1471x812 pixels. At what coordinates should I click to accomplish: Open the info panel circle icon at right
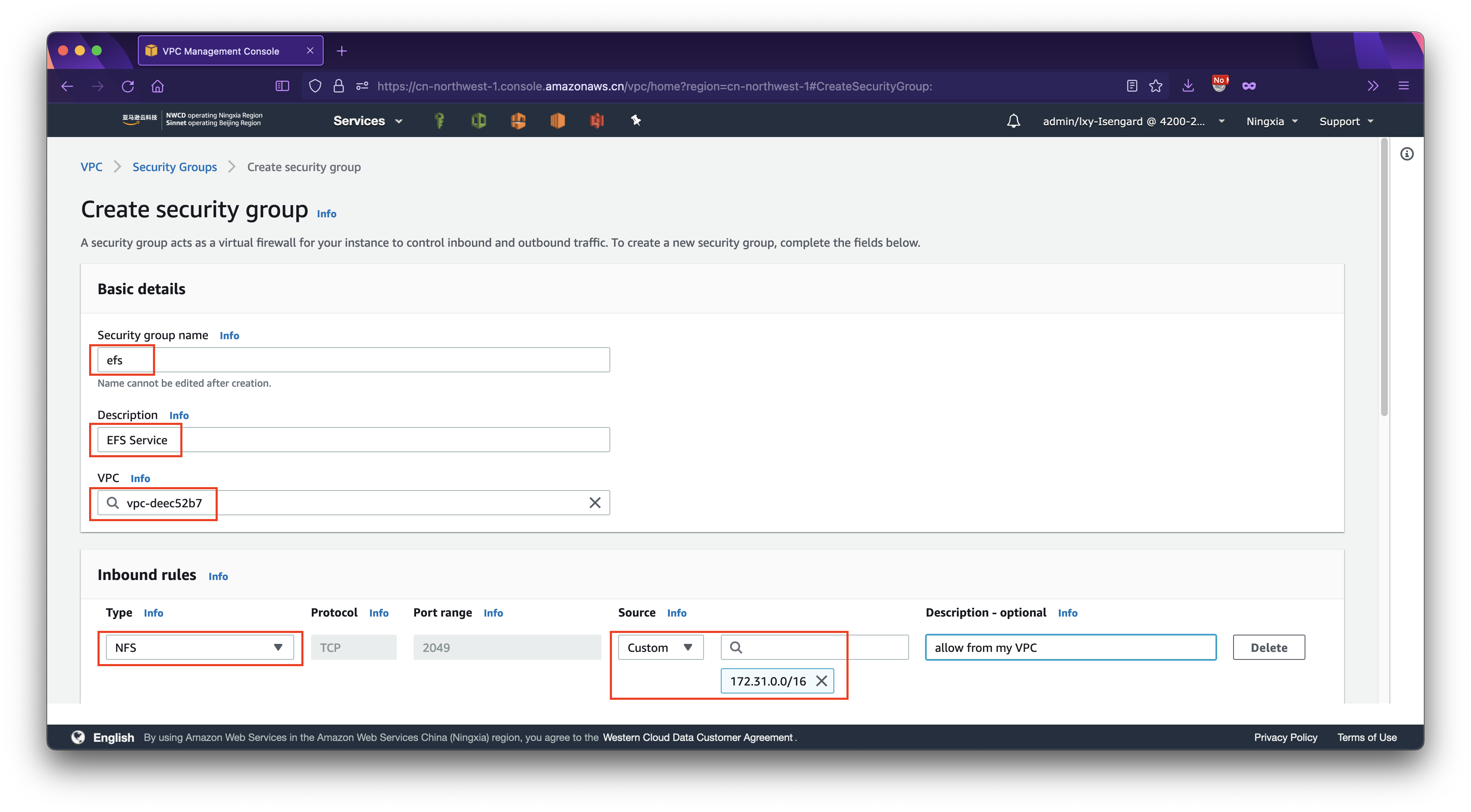tap(1406, 154)
